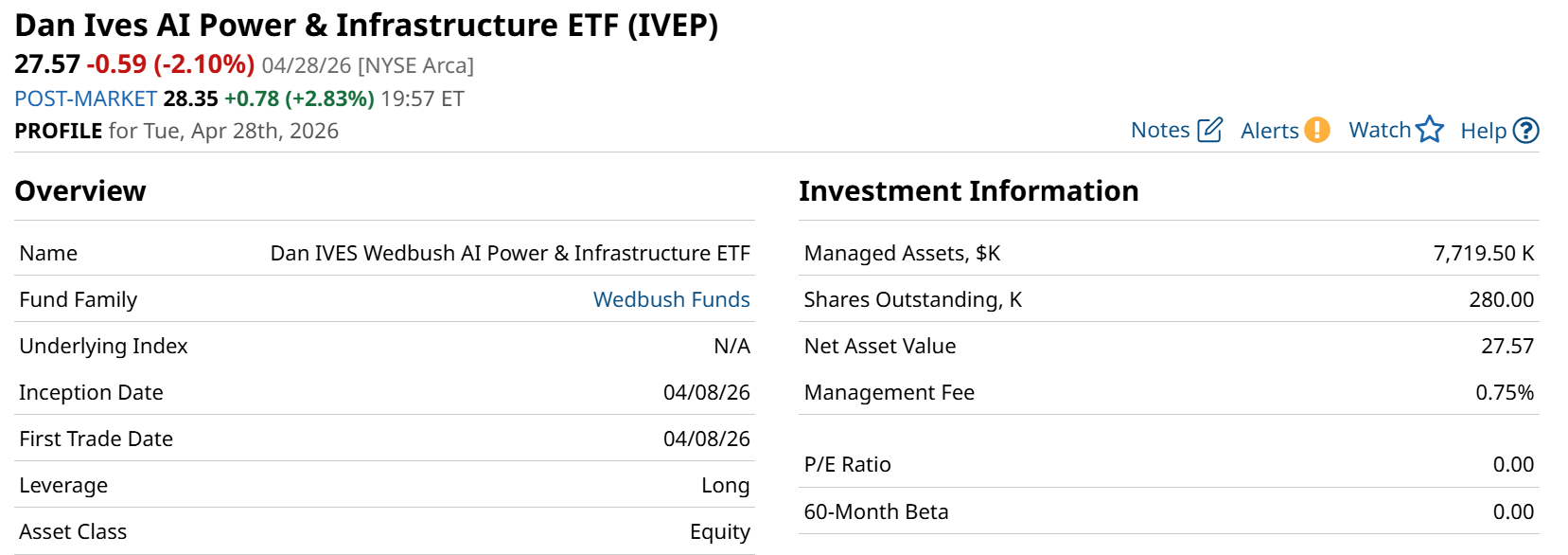Select the Managed Assets value 7,719.50 K
The width and height of the screenshot is (1568, 555).
point(1483,253)
